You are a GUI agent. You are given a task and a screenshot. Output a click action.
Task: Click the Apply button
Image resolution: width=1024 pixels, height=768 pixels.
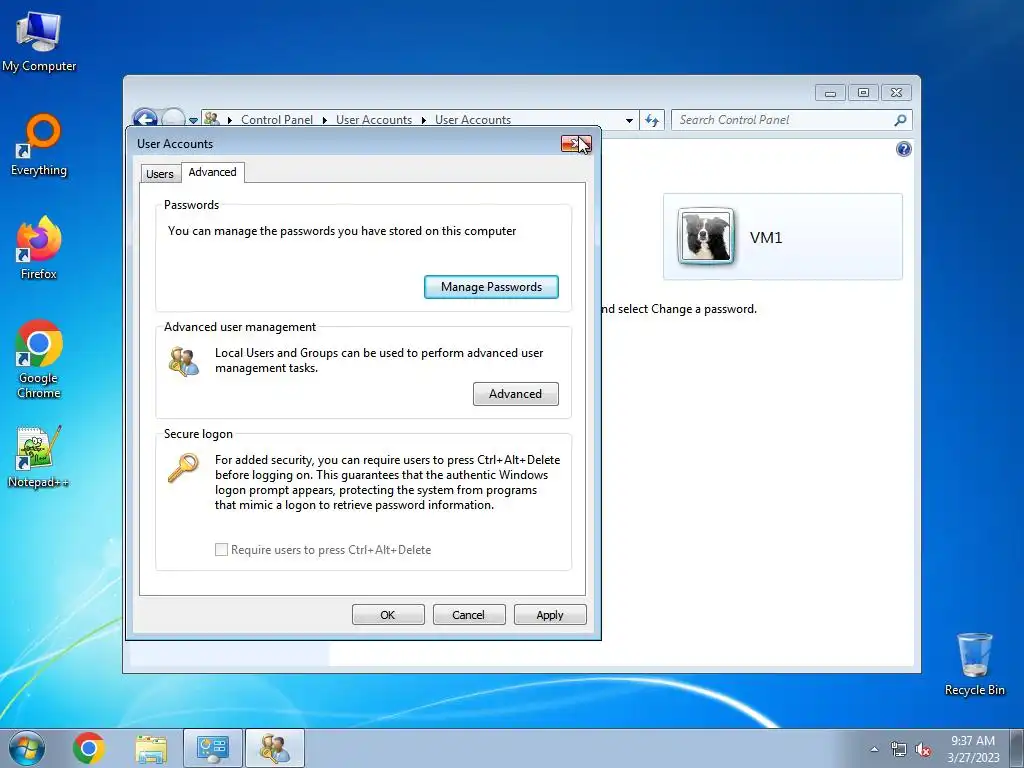(550, 615)
